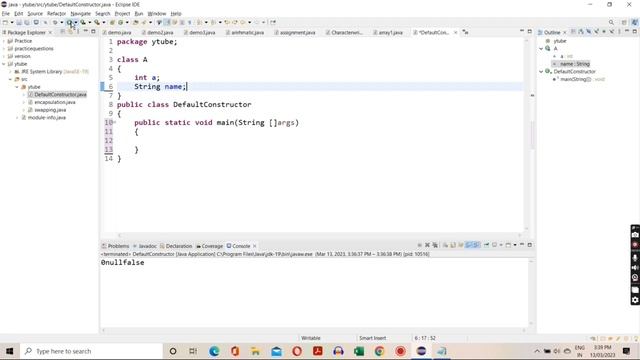640x360 pixels.
Task: Collapse the src folder
Action: point(11,79)
